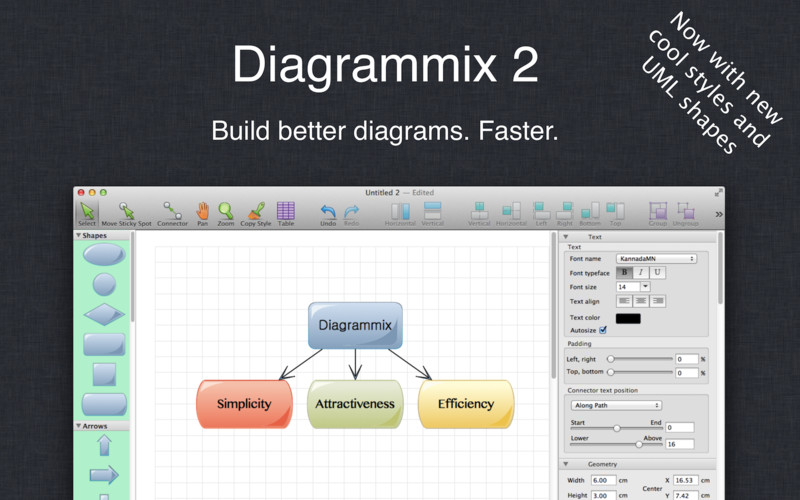The width and height of the screenshot is (800, 500).
Task: Select the red Simplicity node
Action: click(x=244, y=404)
